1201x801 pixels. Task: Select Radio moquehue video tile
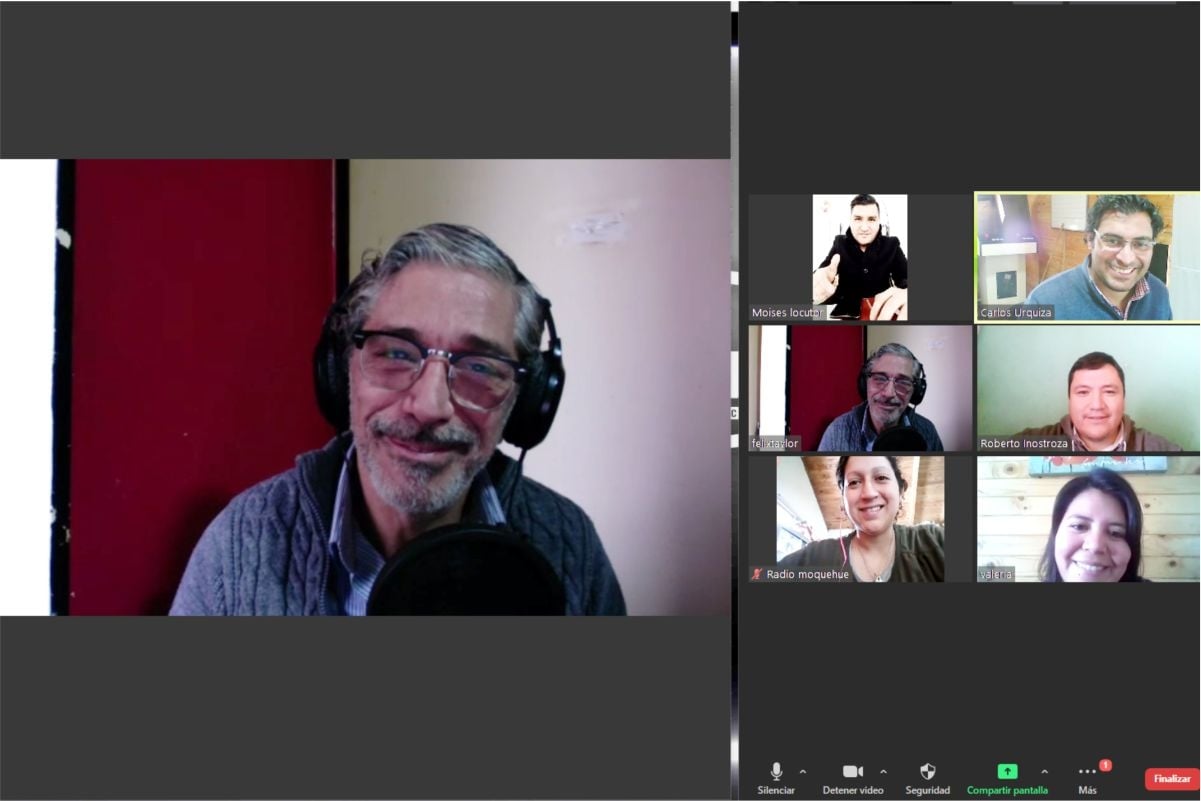coord(860,519)
